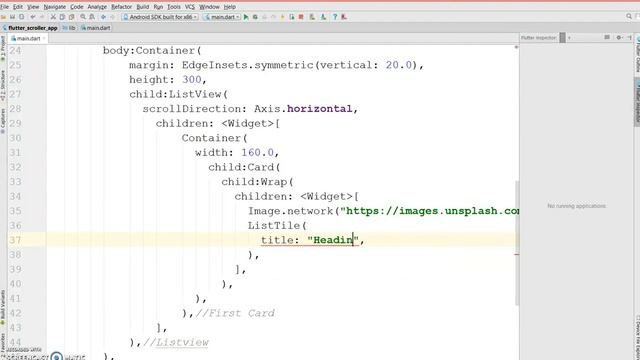This screenshot has width=640, height=360.
Task: Click Axis.horizontal on line 28
Action: point(303,109)
